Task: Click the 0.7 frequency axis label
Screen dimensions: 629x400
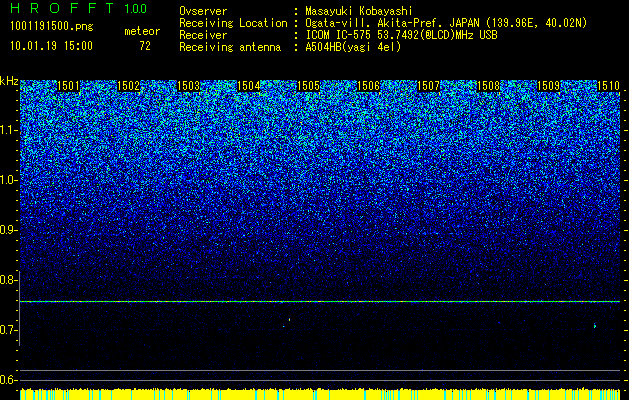Action: pyautogui.click(x=8, y=330)
